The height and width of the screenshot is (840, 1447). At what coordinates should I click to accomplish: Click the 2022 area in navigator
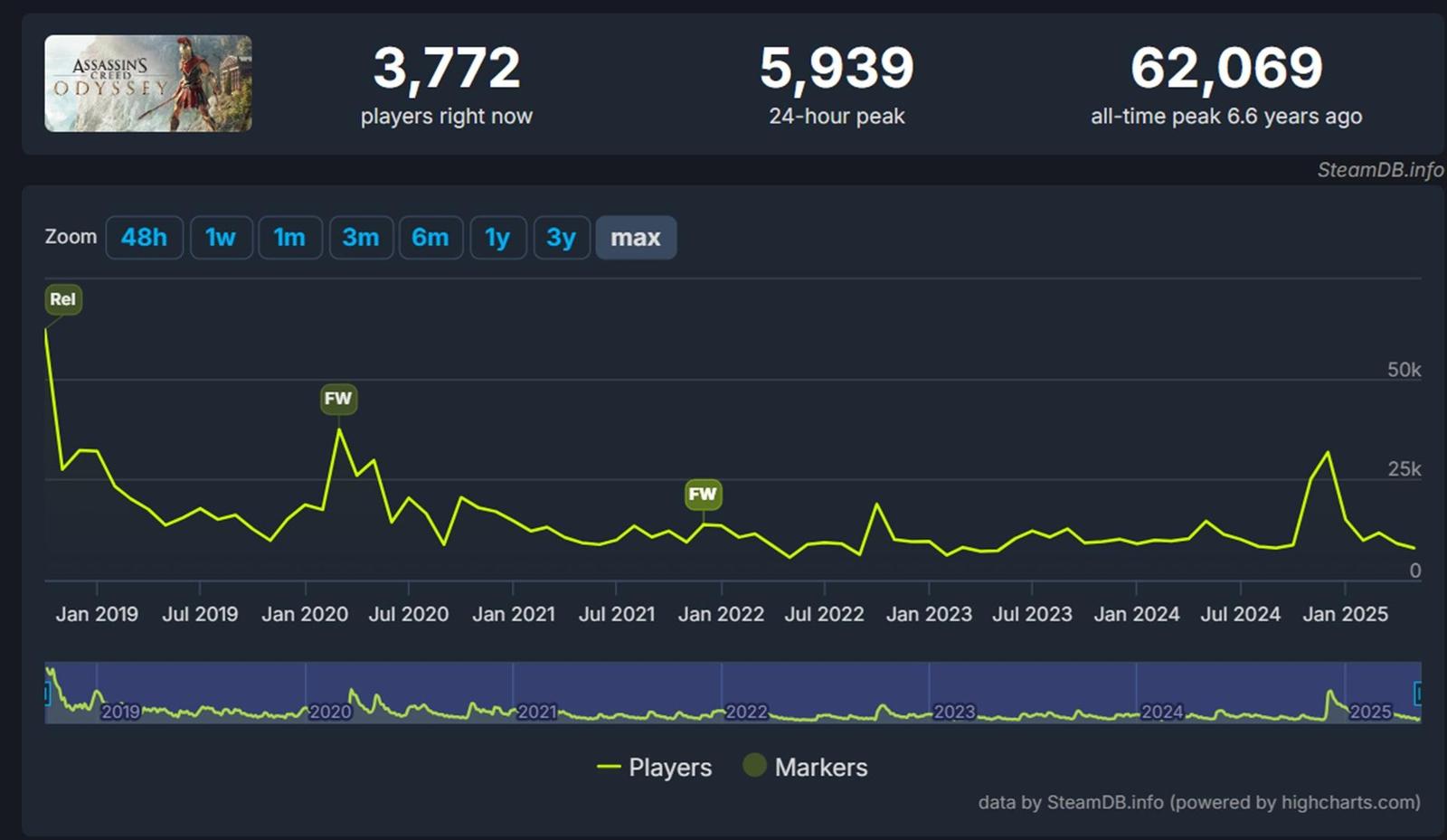[746, 711]
